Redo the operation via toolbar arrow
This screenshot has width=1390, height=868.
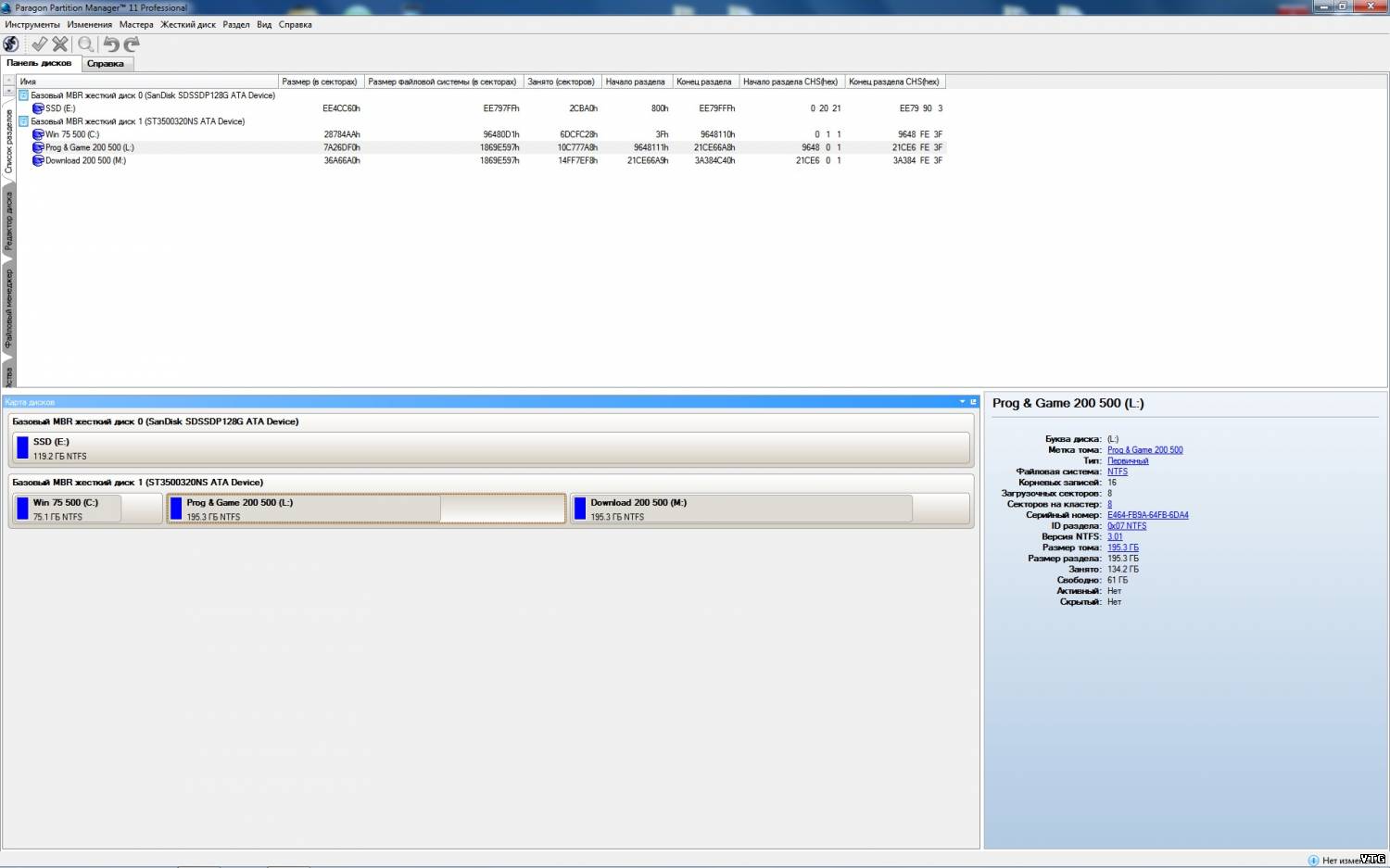click(132, 44)
